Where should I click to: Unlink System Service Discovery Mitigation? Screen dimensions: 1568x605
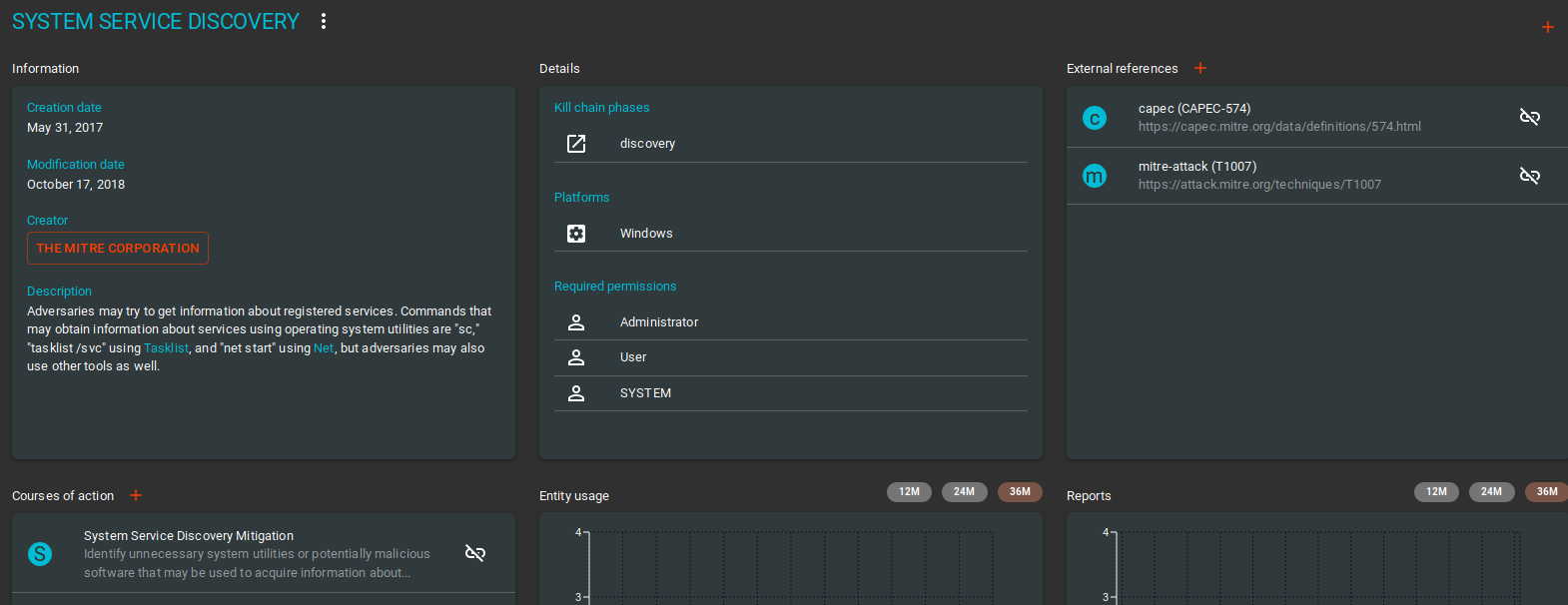(x=475, y=553)
